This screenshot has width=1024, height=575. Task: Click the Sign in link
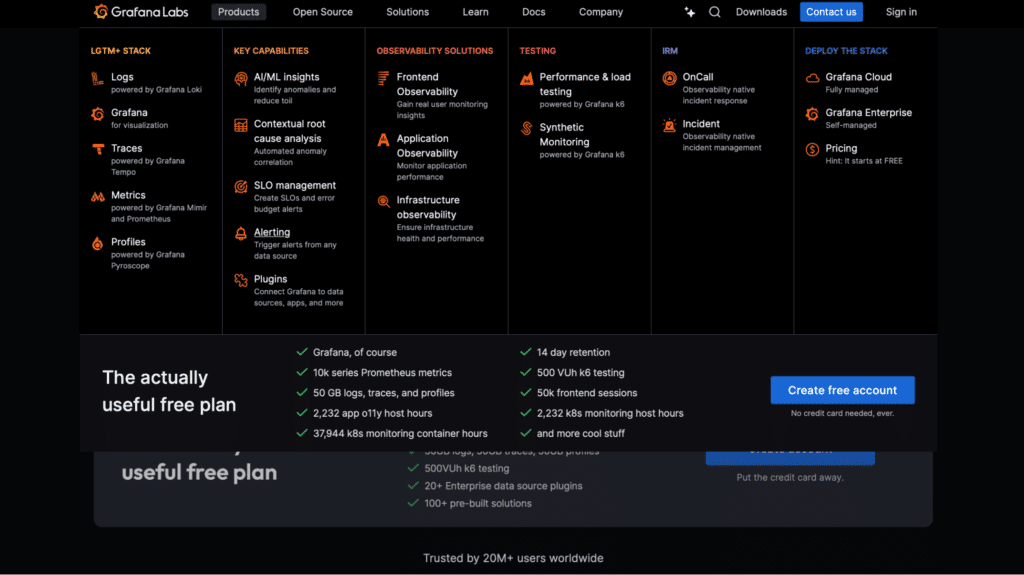point(901,12)
